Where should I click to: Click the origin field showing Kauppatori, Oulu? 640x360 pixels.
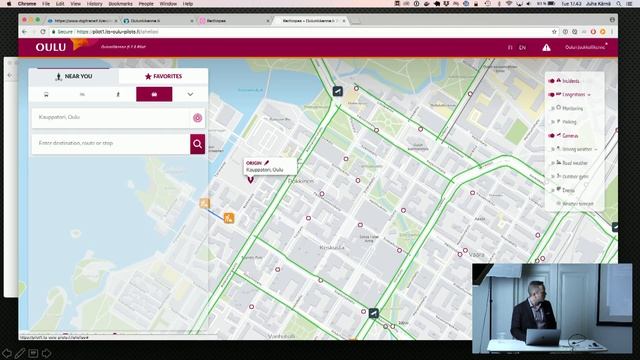point(110,117)
